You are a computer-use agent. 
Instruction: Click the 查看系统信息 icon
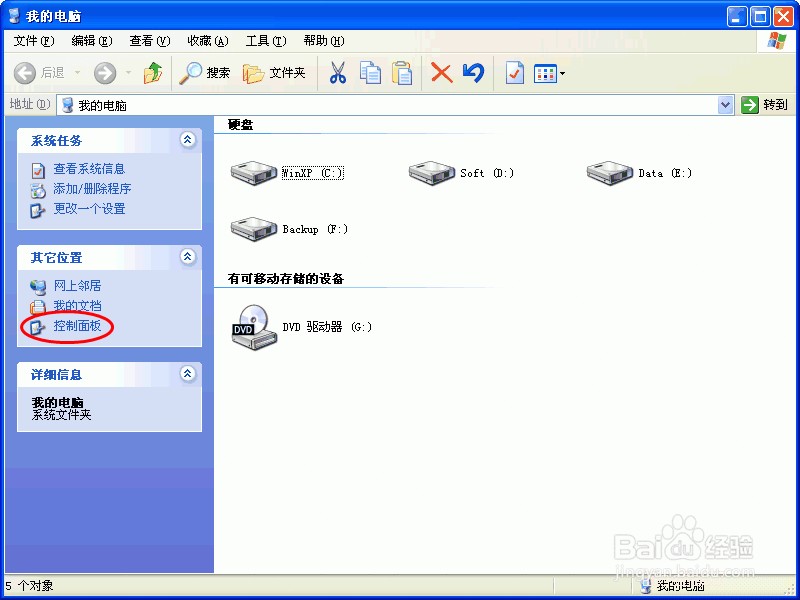[38, 170]
